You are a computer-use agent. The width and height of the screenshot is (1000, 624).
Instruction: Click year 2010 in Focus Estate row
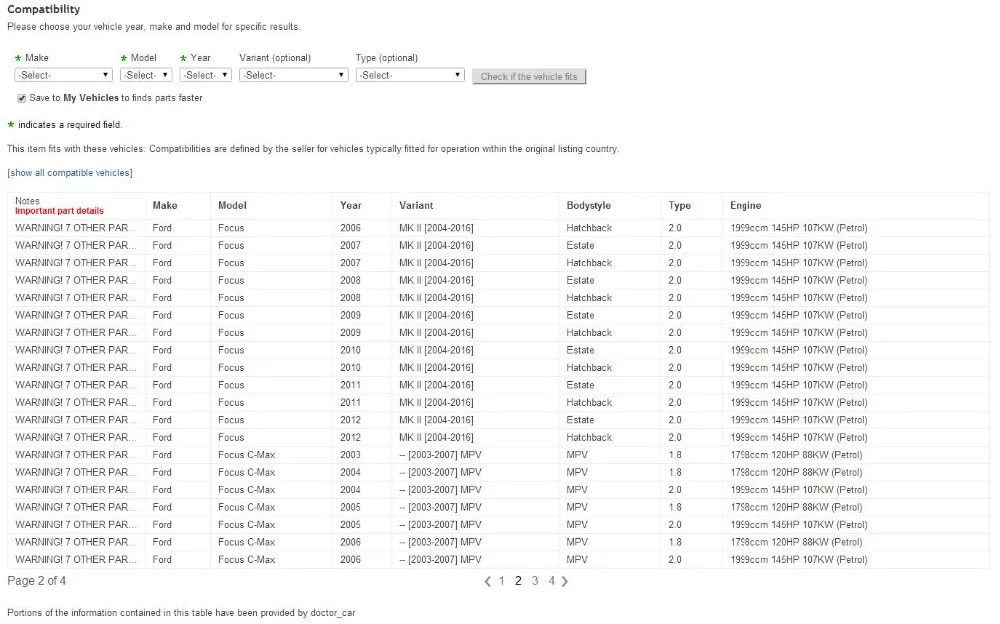click(x=350, y=350)
